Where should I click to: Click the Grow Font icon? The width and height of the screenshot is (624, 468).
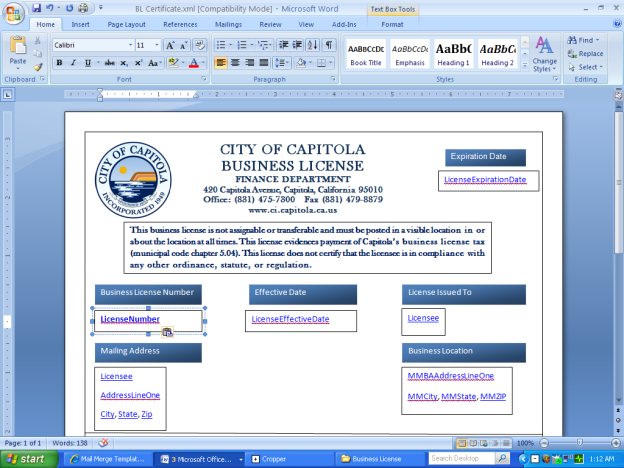[x=171, y=45]
